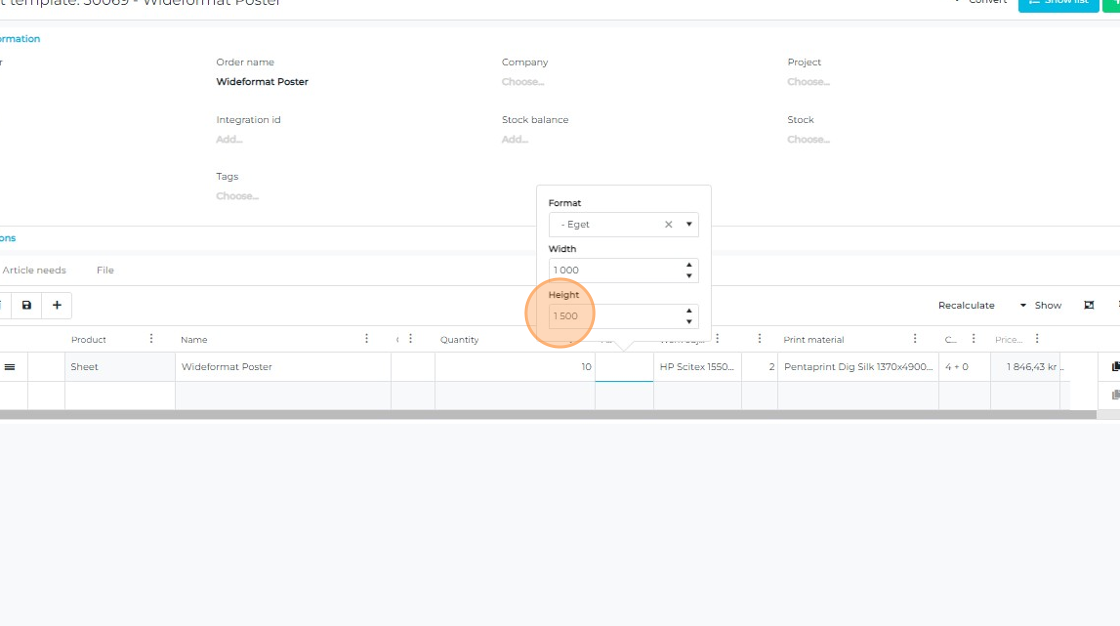Viewport: 1120px width, 626px height.
Task: Click the Height input field
Action: [x=612, y=316]
